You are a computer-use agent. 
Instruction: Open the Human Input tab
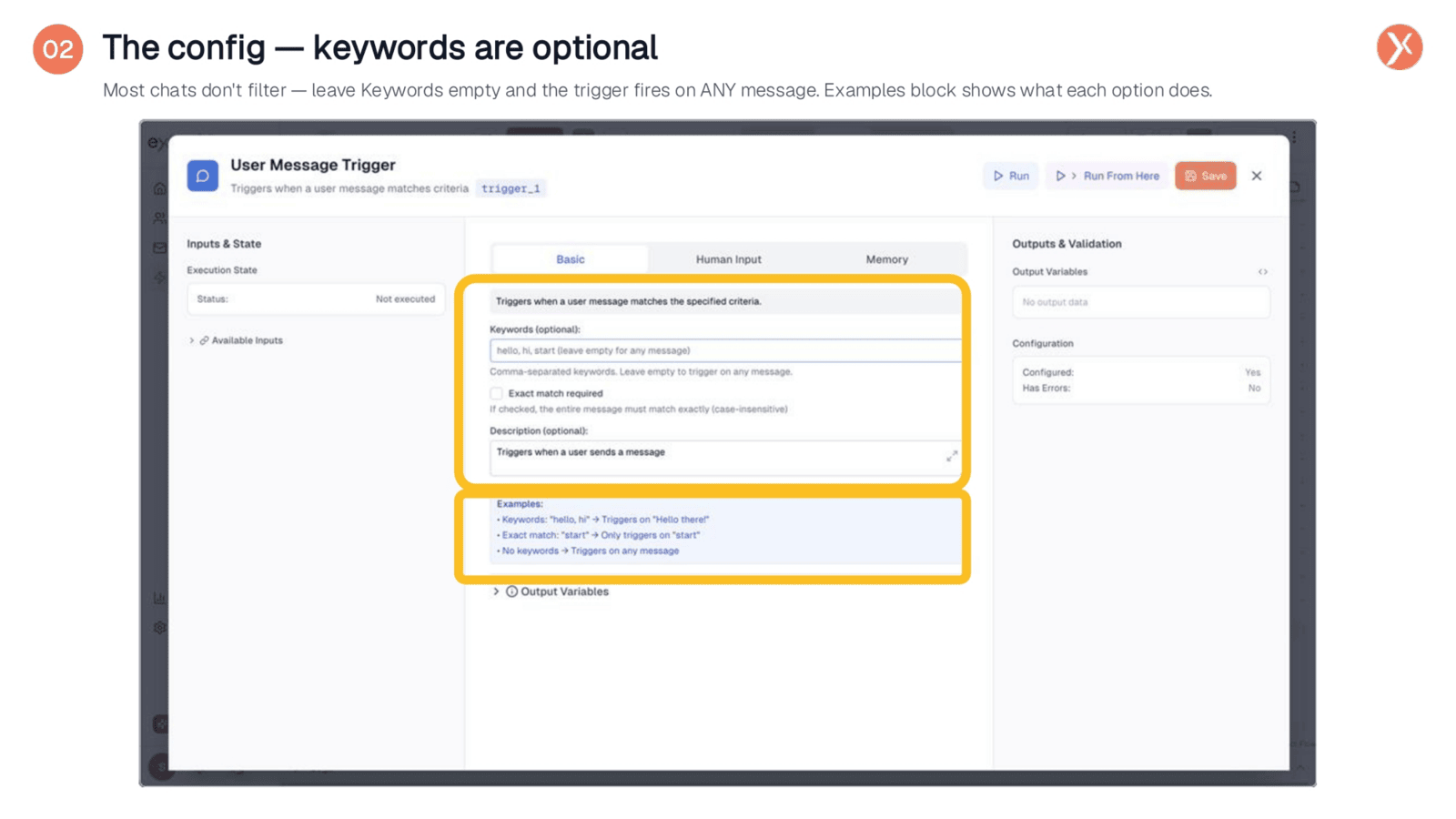tap(728, 259)
